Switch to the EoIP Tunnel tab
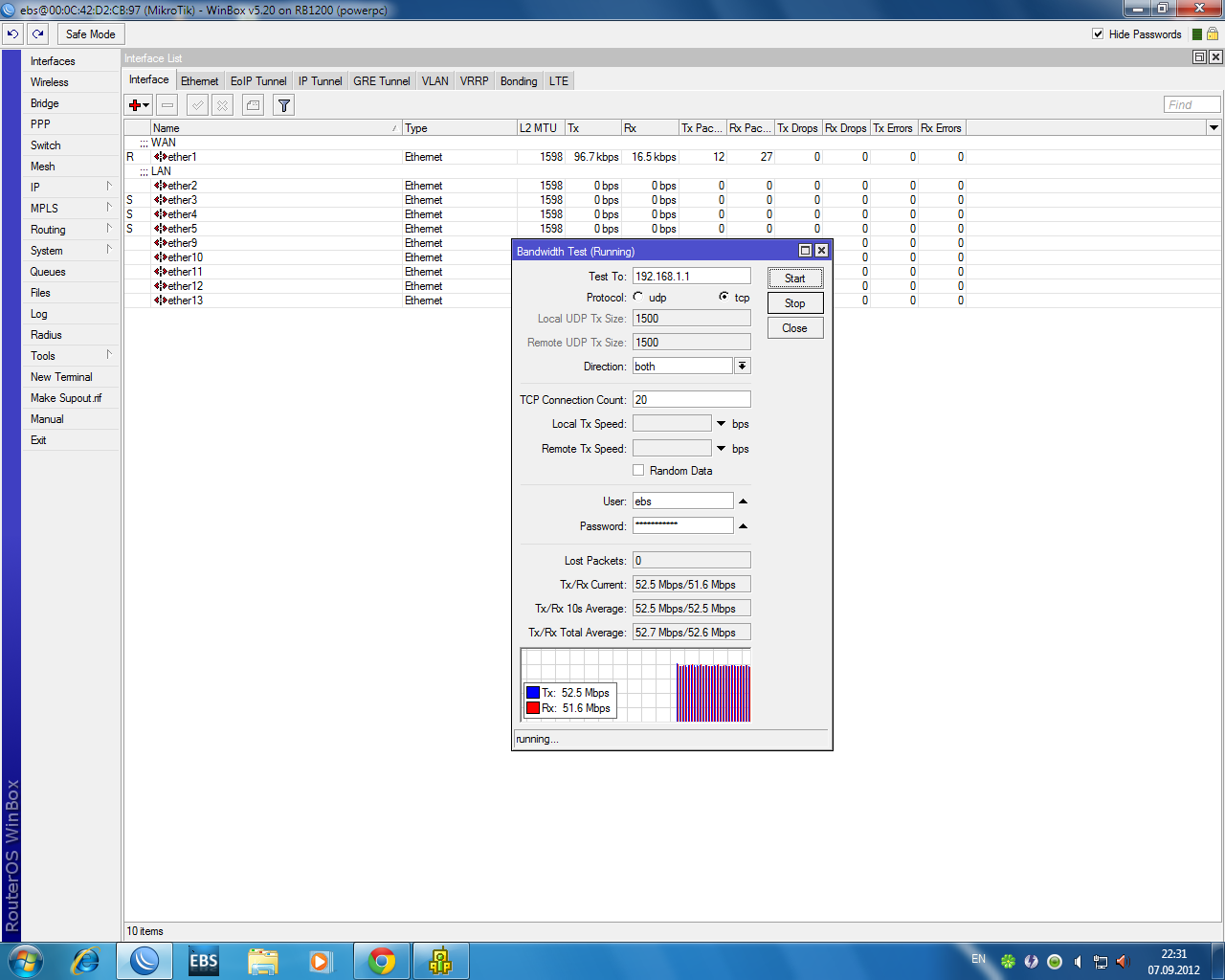The image size is (1225, 980). (x=258, y=81)
